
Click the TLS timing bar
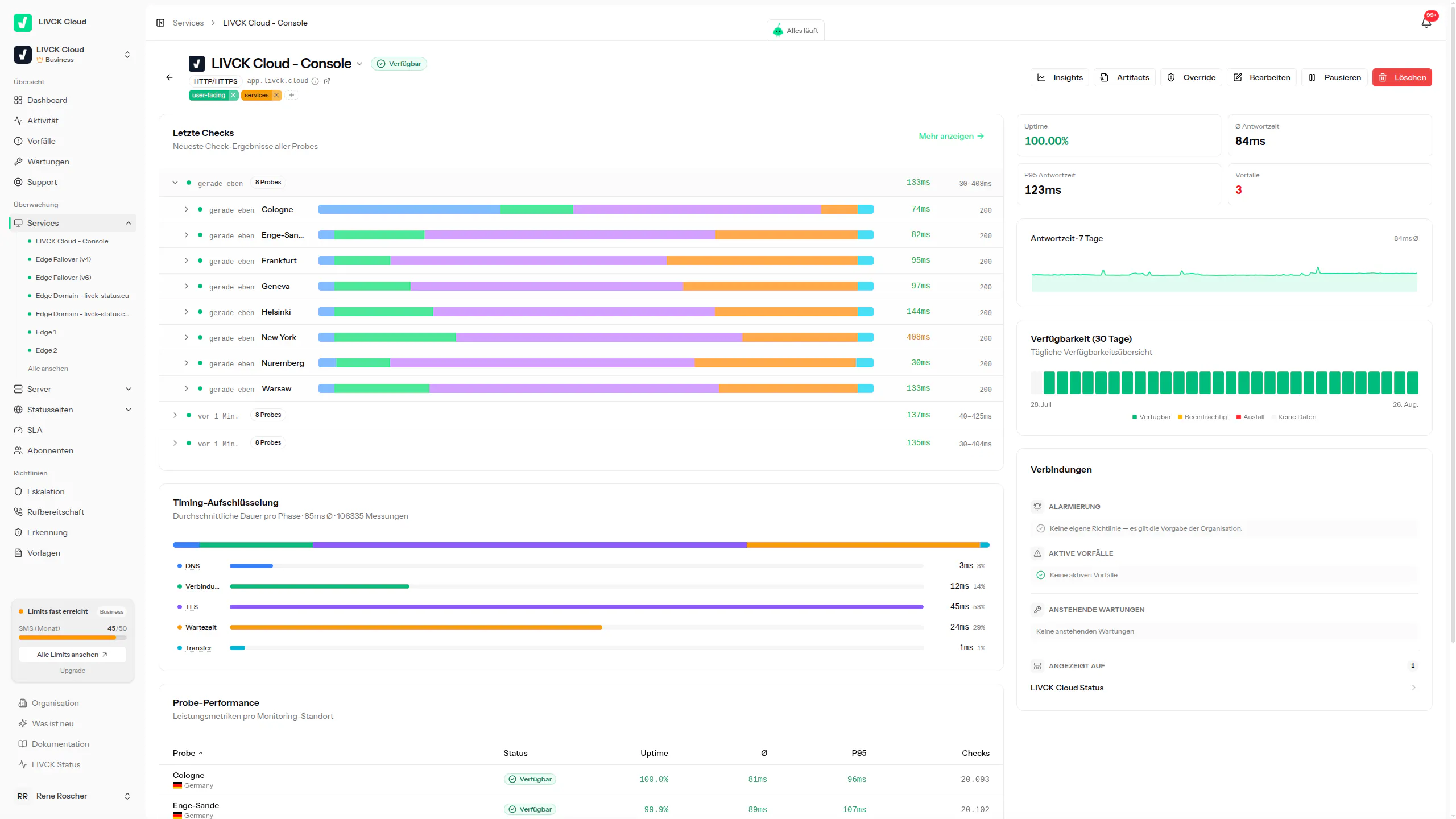[576, 607]
